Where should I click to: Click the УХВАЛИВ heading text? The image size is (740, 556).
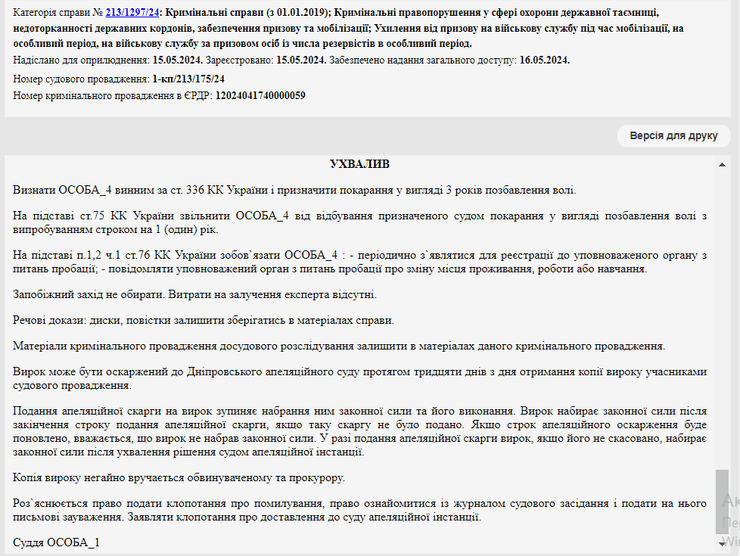[x=360, y=164]
